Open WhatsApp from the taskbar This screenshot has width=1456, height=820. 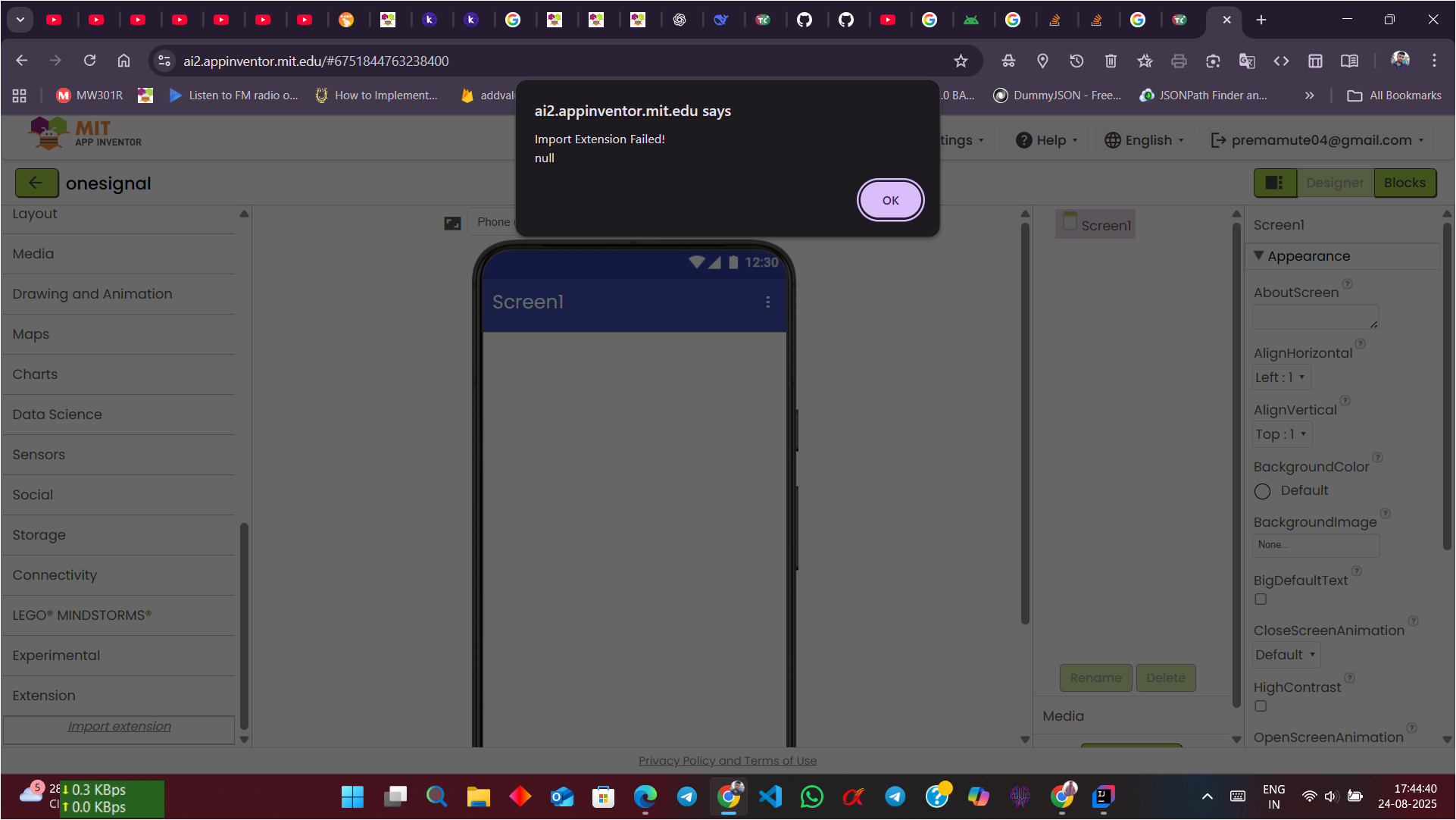[811, 797]
